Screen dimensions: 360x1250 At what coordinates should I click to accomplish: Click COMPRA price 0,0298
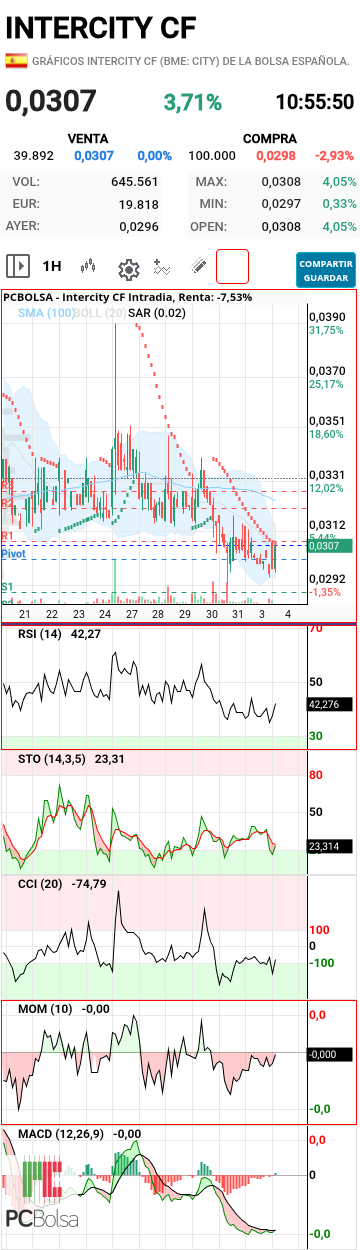276,156
